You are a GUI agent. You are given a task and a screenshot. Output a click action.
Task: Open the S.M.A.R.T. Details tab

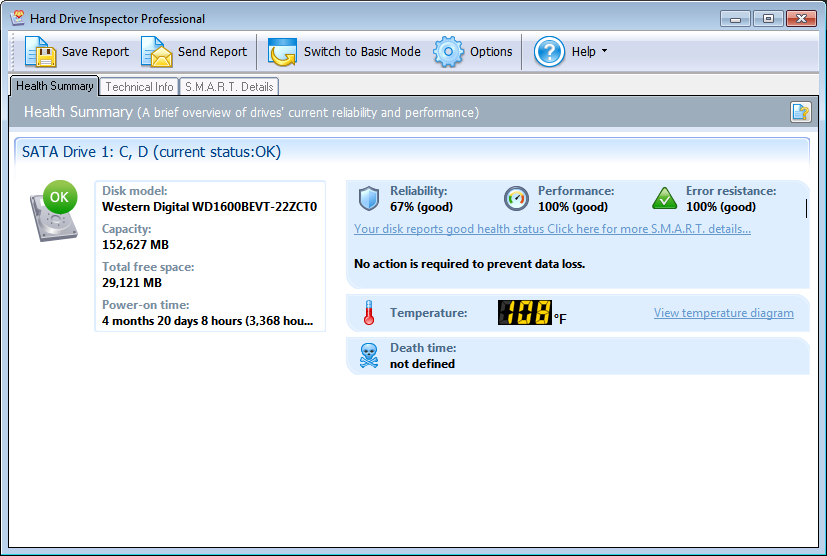click(x=229, y=87)
